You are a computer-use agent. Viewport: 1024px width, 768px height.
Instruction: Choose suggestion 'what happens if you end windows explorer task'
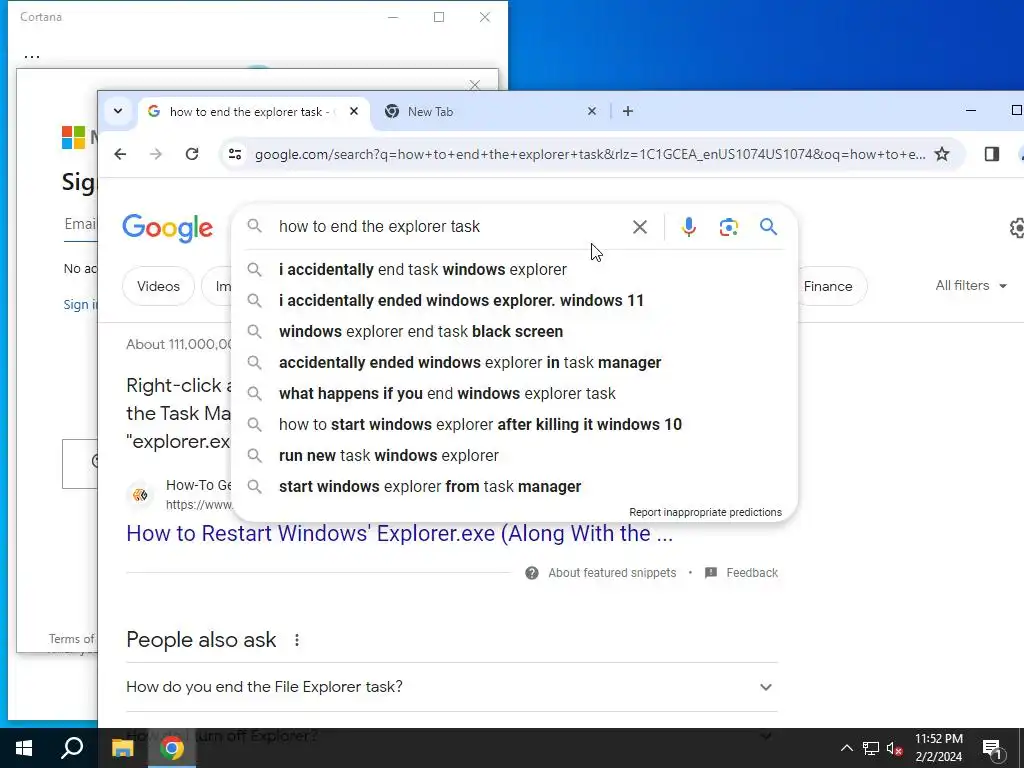pyautogui.click(x=515, y=393)
